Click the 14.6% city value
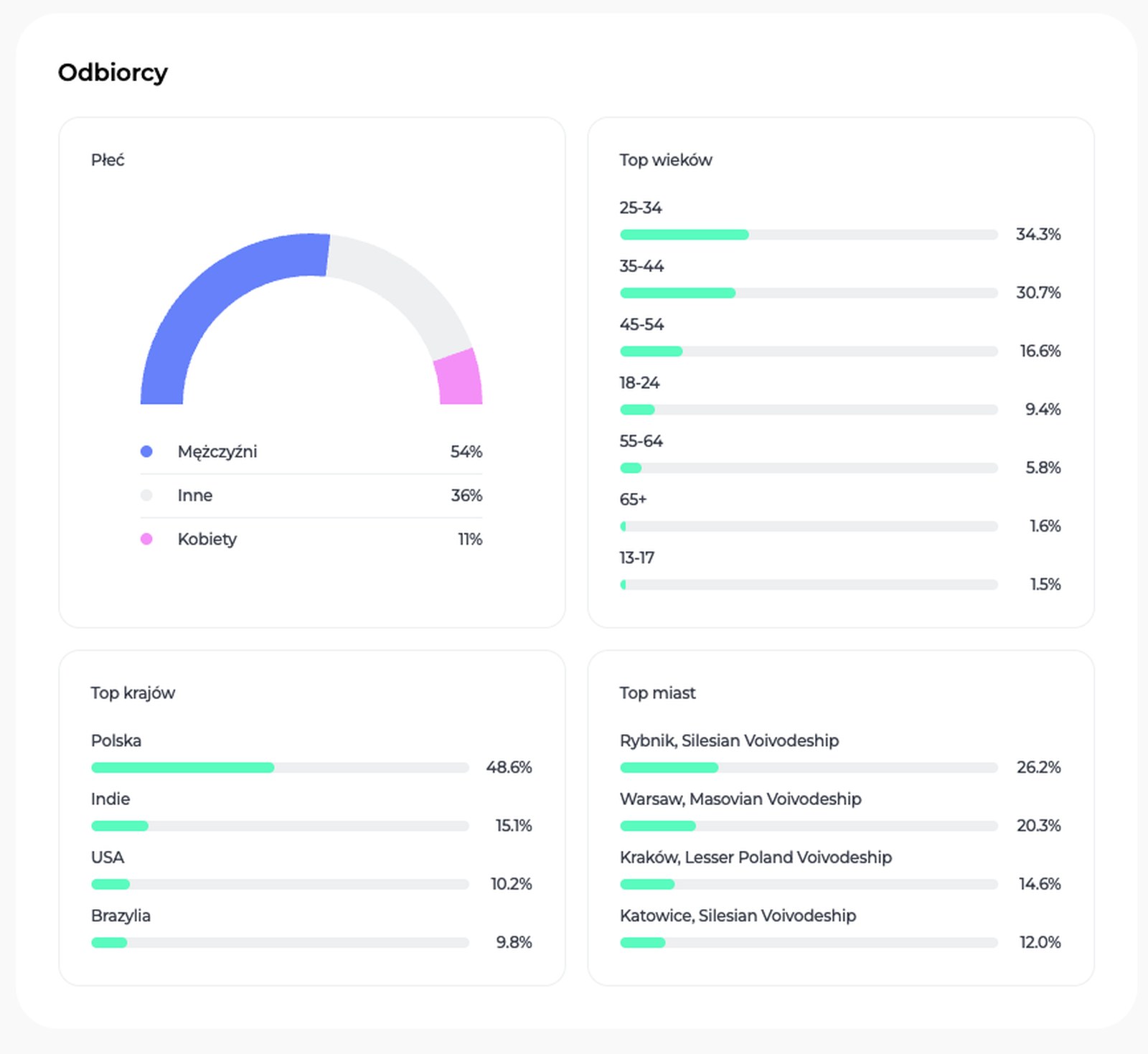The image size is (1148, 1054). tap(1040, 883)
